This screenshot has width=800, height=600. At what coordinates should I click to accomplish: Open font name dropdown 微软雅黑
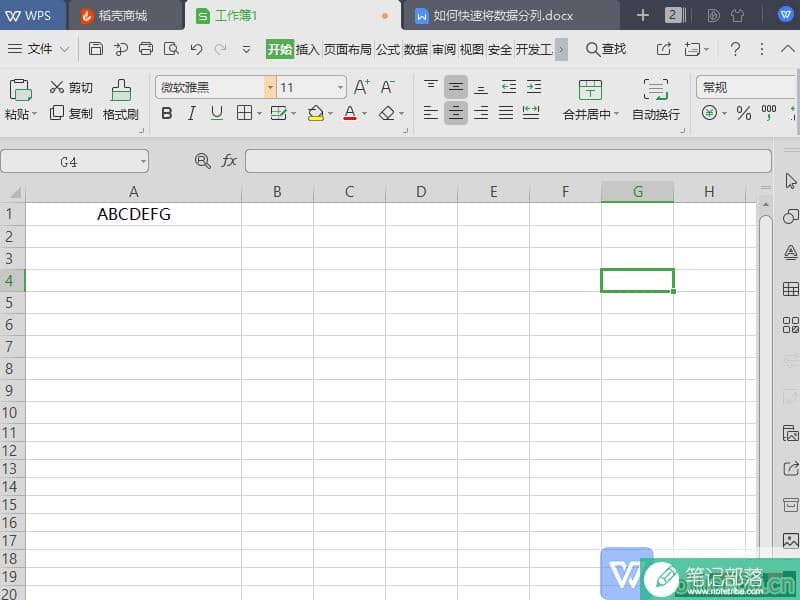coord(270,88)
